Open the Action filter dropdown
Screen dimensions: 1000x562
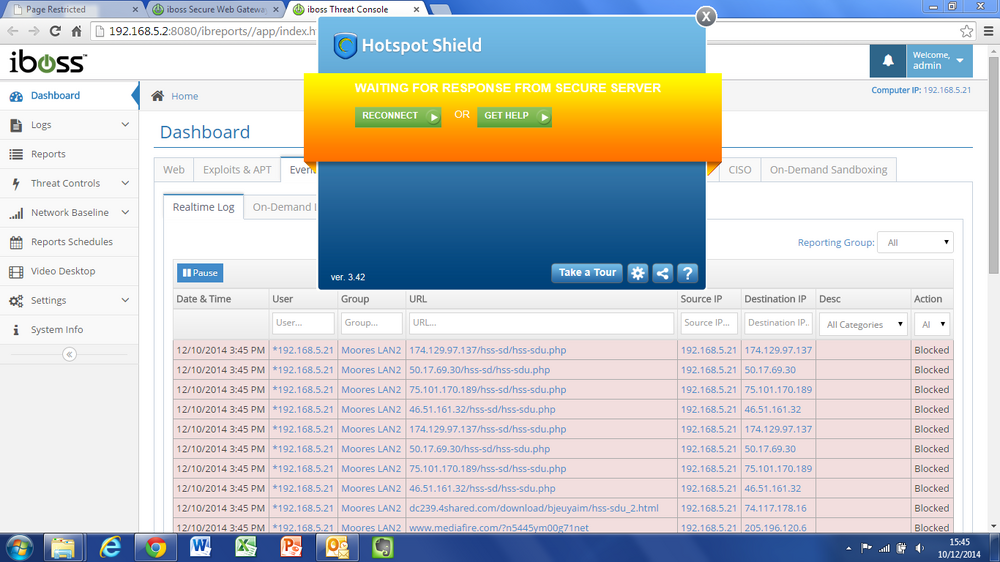point(932,324)
